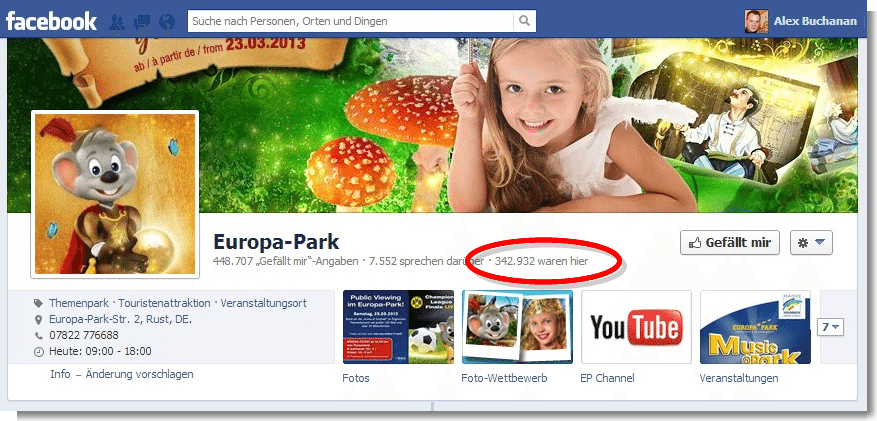This screenshot has width=877, height=421.
Task: Click the clock icon beside opening hours
Action: point(39,352)
